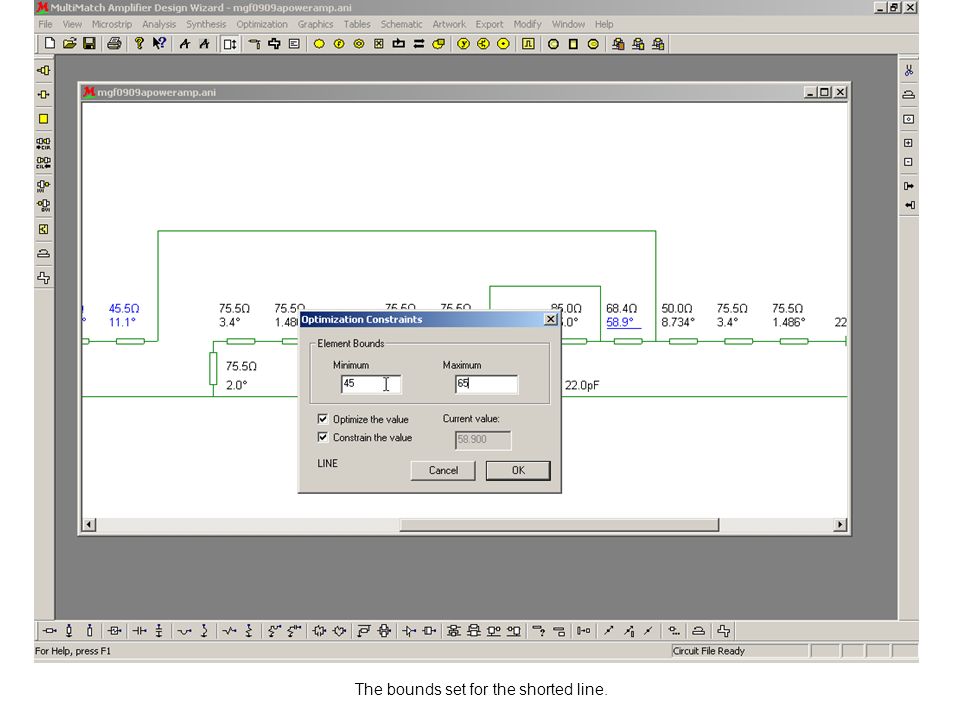Click the Current value field showing 58.900

(x=483, y=440)
